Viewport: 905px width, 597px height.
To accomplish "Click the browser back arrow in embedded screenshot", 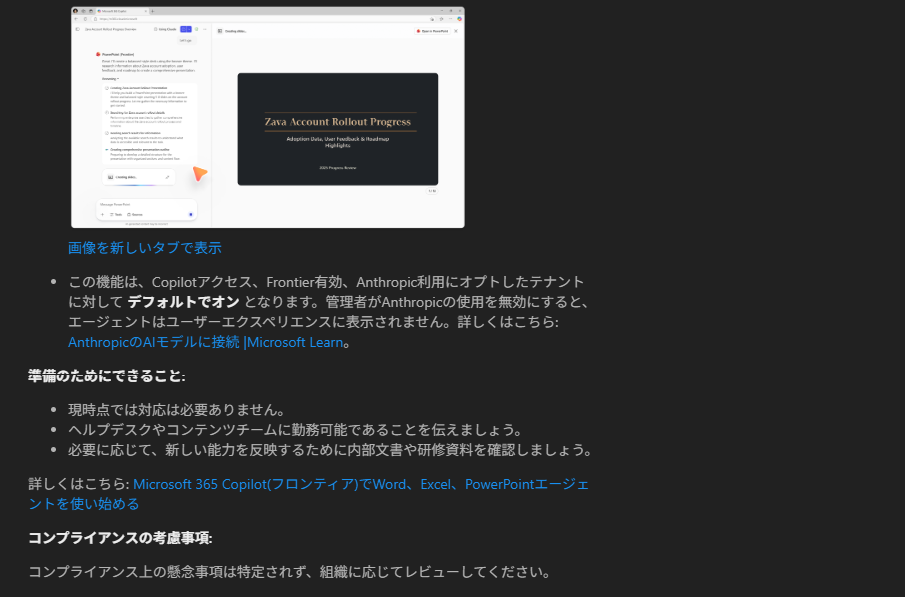I will (78, 18).
